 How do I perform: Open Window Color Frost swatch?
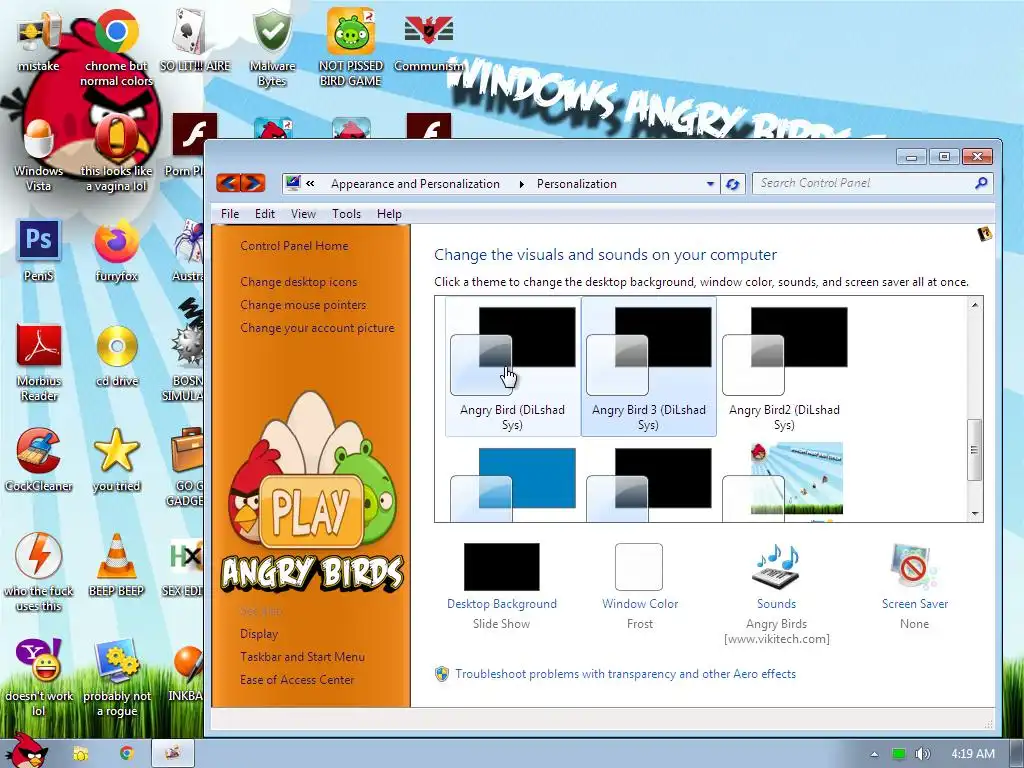pyautogui.click(x=639, y=586)
